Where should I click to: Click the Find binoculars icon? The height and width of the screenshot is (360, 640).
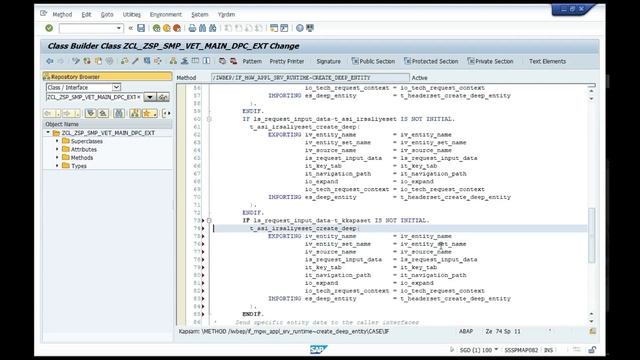(x=202, y=28)
